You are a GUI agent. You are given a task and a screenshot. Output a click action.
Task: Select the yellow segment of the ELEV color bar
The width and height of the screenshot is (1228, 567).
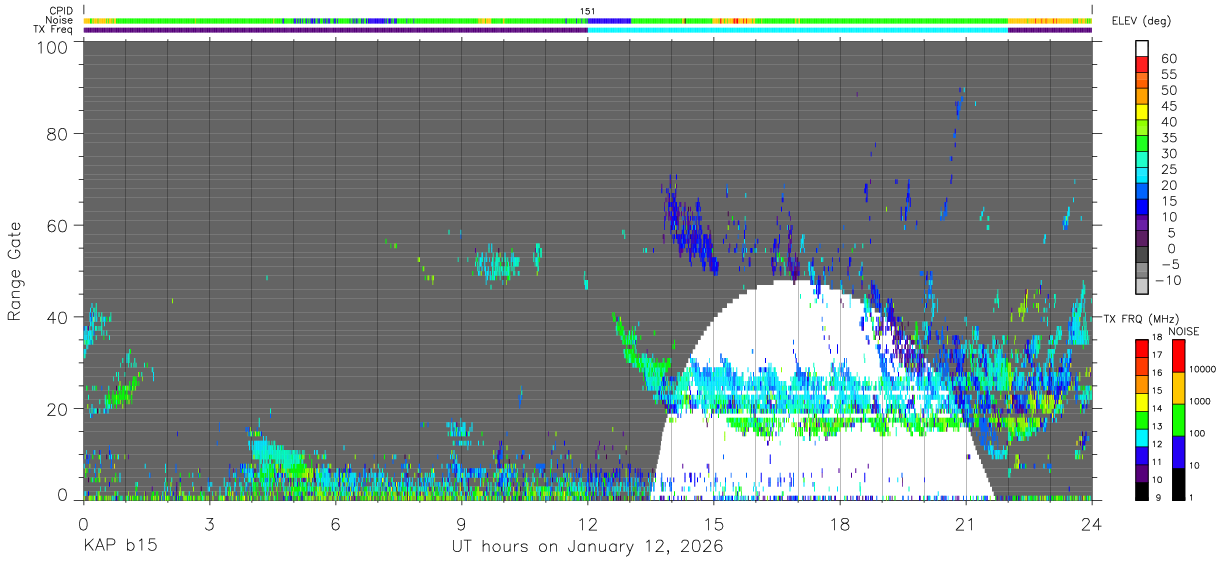[1142, 112]
